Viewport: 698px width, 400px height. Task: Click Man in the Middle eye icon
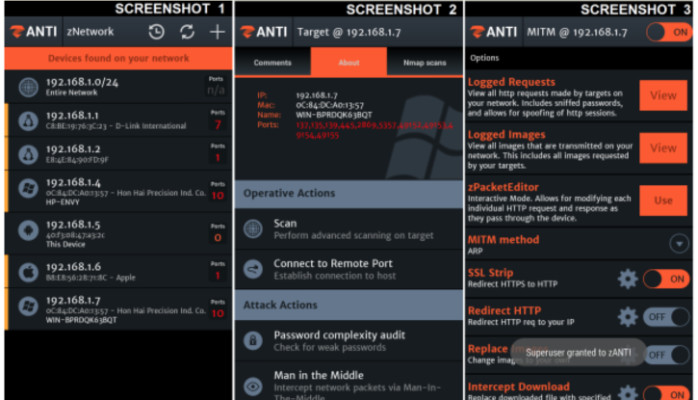pos(253,386)
